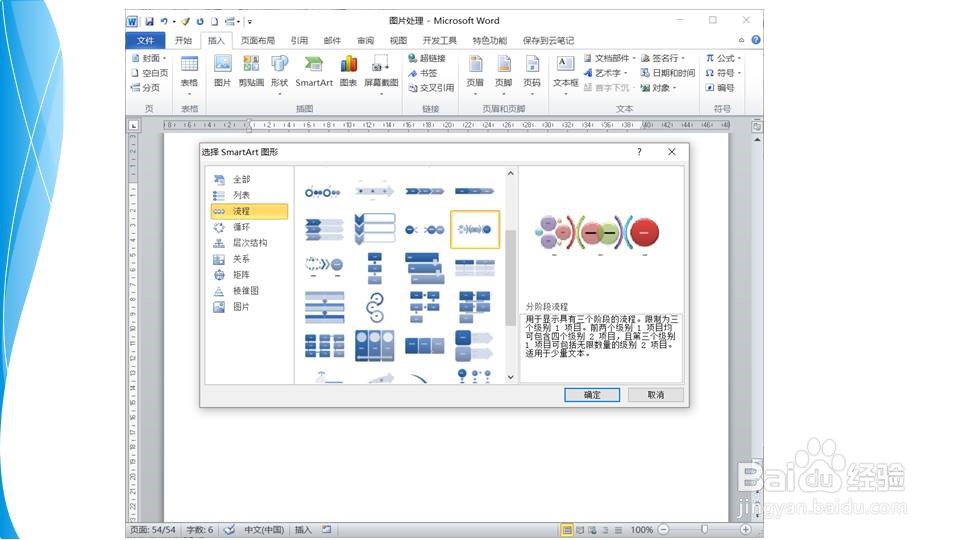This screenshot has height=540, width=960.
Task: Select Picture (图片) SmartArt category
Action: [249, 307]
